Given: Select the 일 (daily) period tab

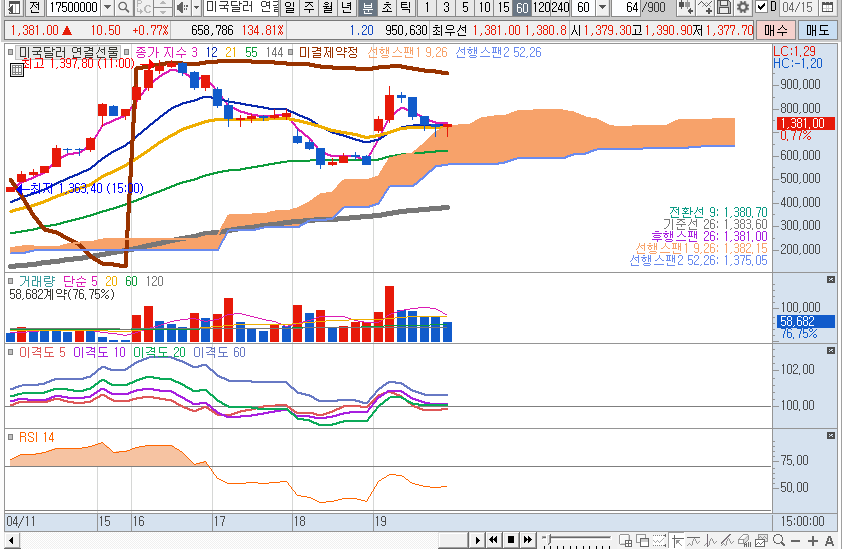Looking at the screenshot, I should tap(290, 8).
